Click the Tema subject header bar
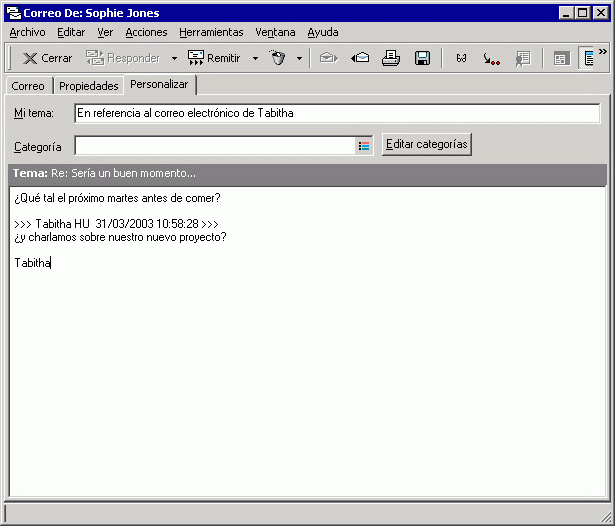 [x=308, y=173]
